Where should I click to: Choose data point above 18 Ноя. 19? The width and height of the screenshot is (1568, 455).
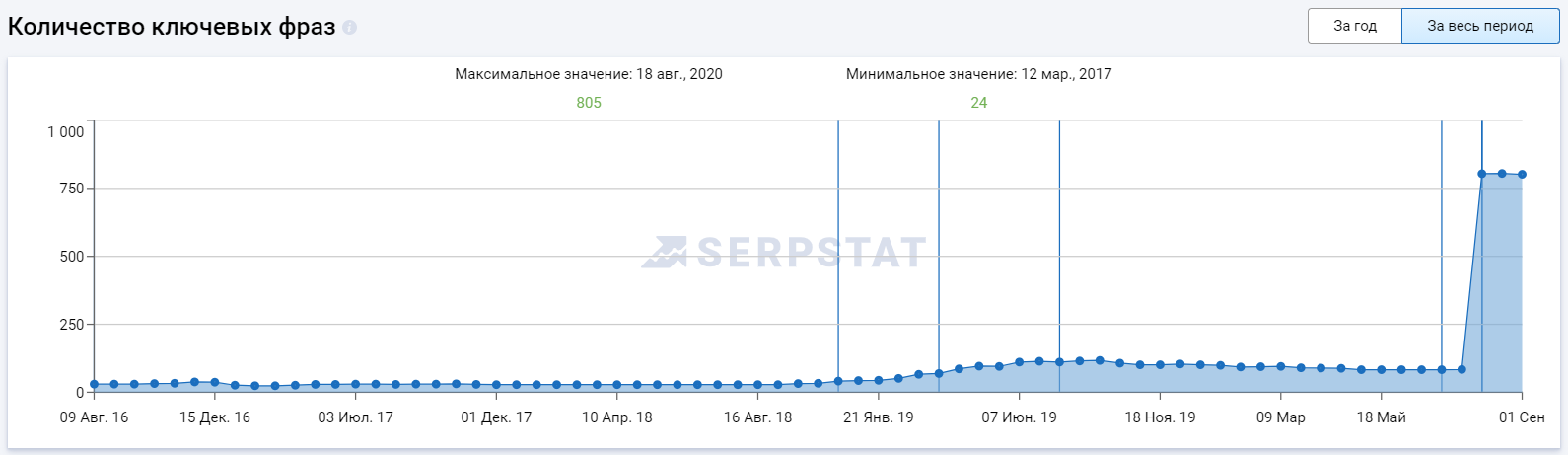1160,365
